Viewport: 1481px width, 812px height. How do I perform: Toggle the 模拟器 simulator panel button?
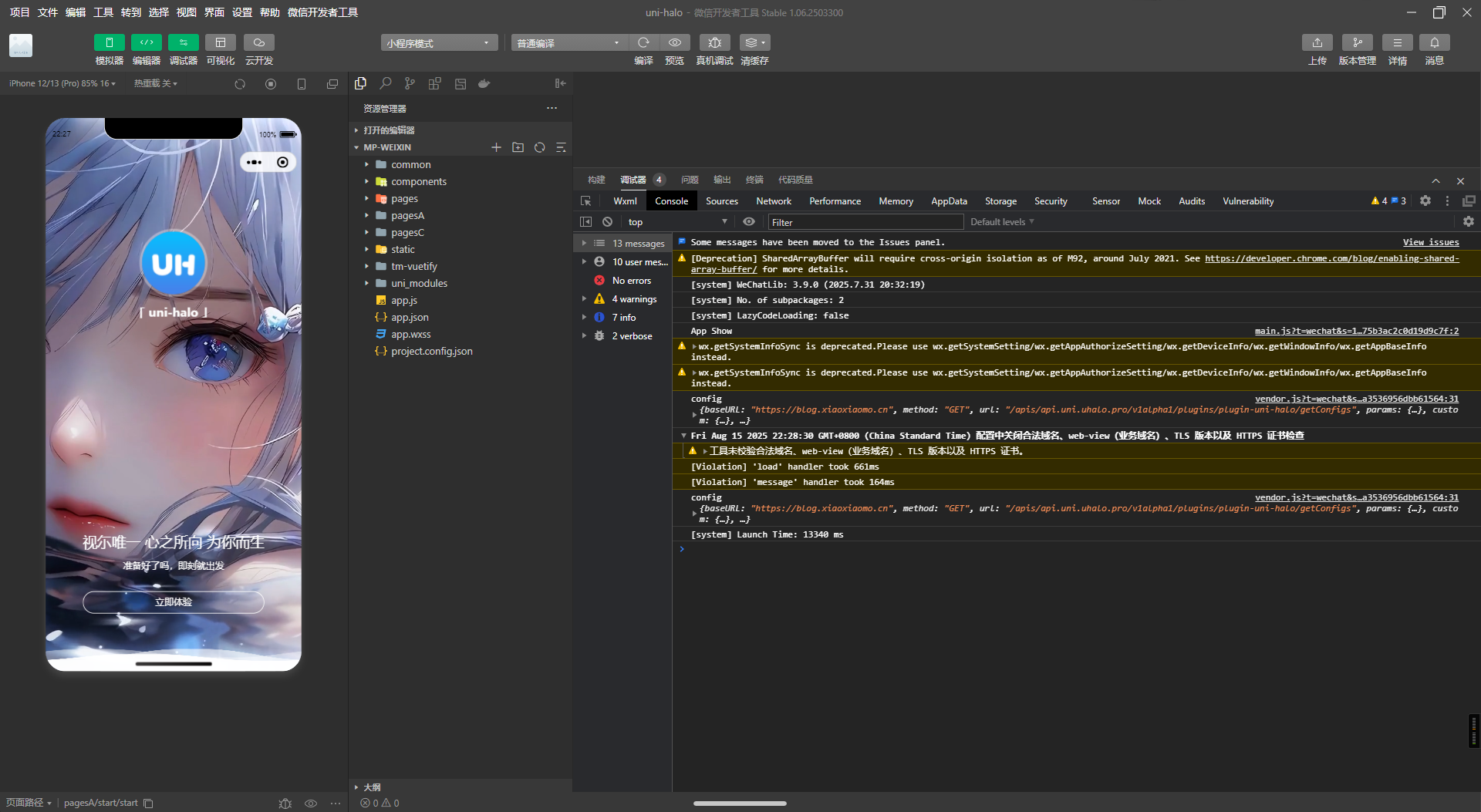click(109, 42)
